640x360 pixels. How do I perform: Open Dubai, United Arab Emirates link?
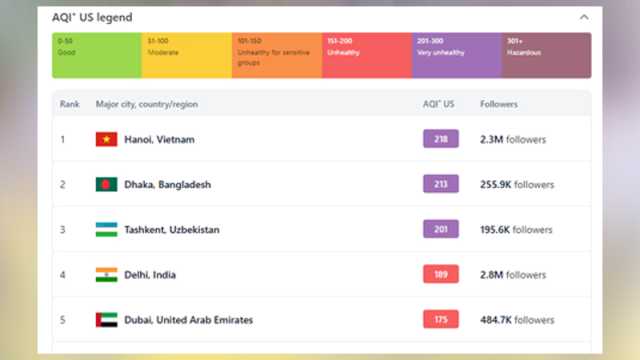tap(188, 320)
